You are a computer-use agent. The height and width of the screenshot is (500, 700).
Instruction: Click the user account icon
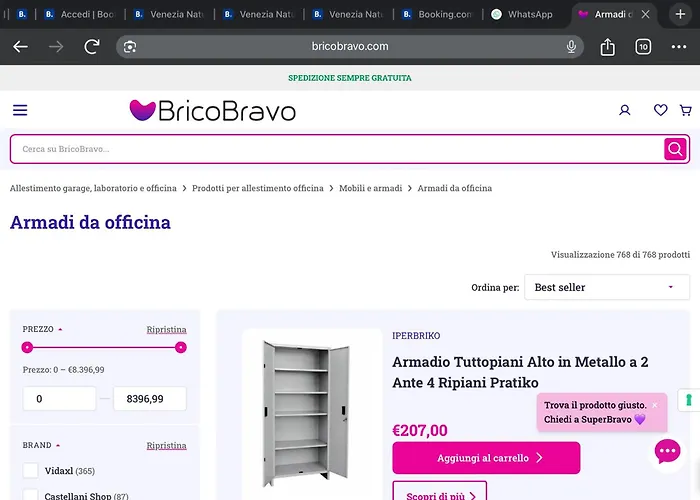pyautogui.click(x=625, y=110)
